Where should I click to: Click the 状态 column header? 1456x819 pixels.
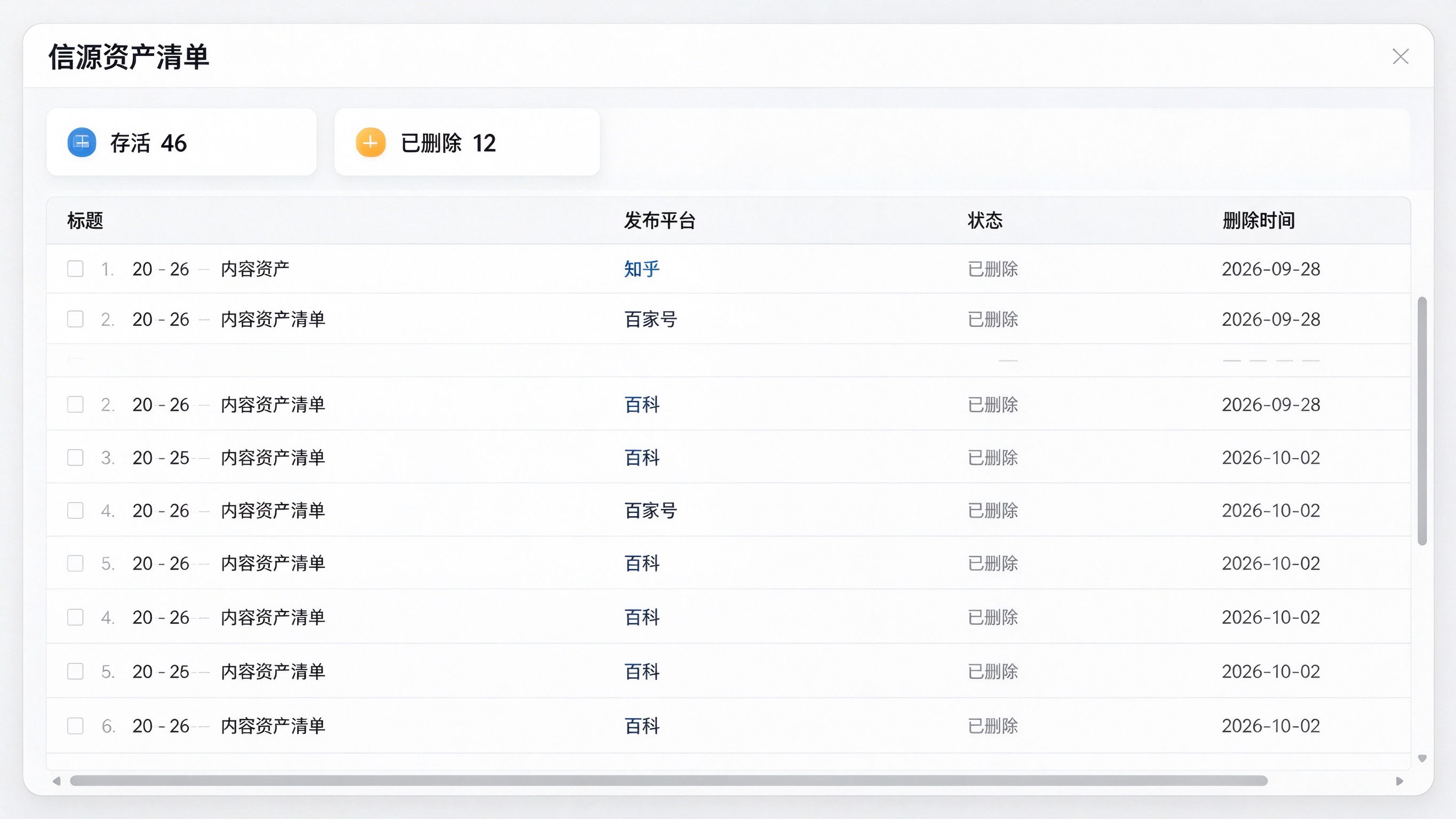[x=985, y=220]
